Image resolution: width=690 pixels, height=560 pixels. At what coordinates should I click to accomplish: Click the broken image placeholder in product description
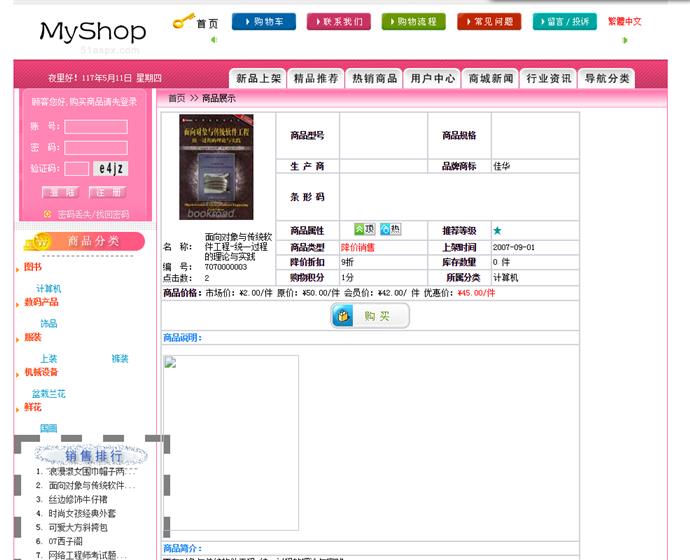coord(171,363)
